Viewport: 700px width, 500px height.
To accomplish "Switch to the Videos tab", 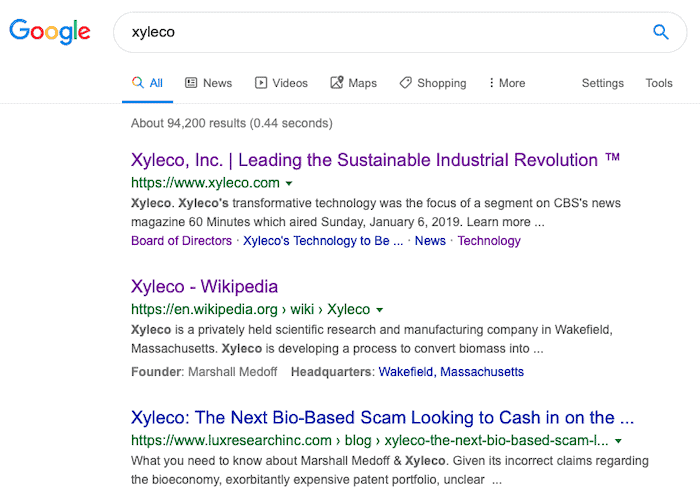I will tap(281, 83).
